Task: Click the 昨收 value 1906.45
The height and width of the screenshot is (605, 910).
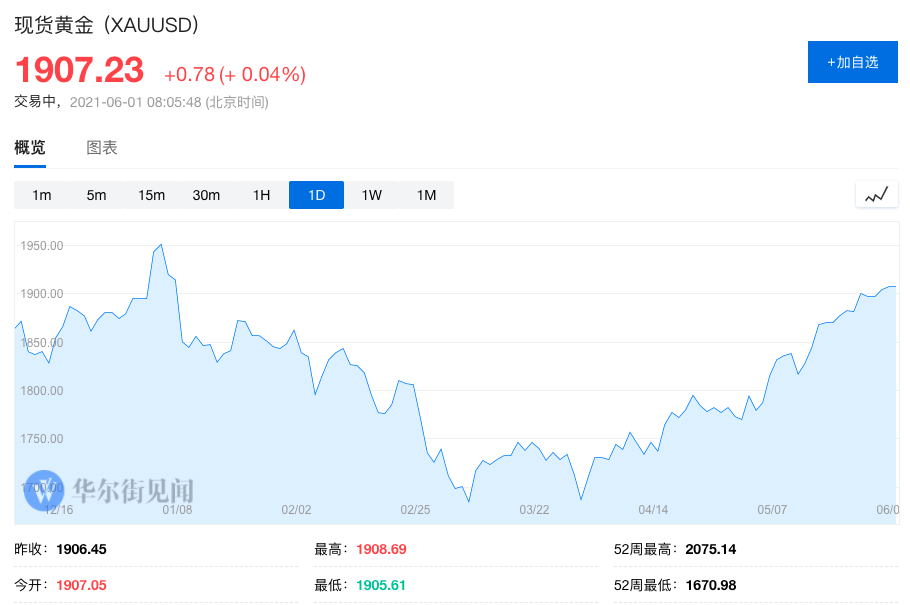Action: (81, 549)
